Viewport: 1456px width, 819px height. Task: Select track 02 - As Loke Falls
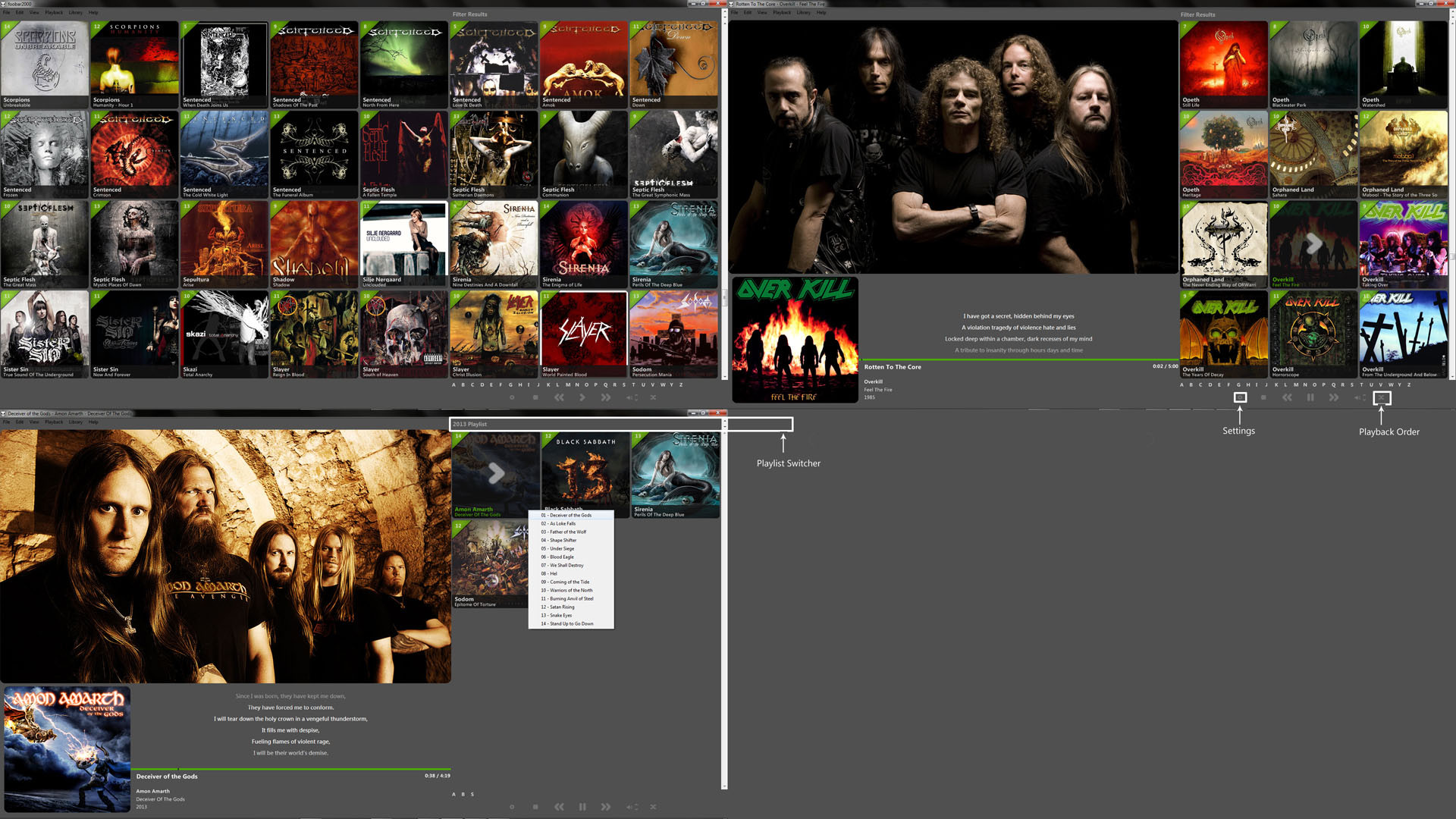tap(571, 524)
